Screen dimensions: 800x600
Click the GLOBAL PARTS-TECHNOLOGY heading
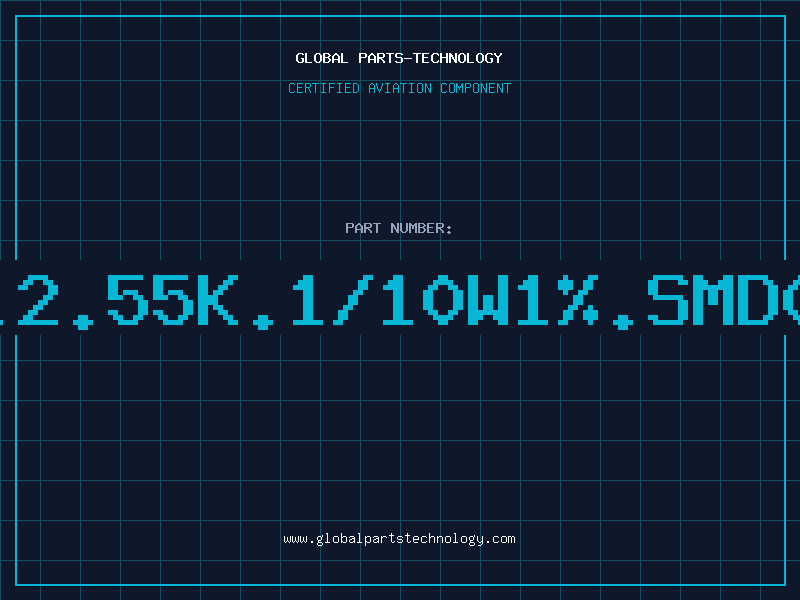[399, 58]
